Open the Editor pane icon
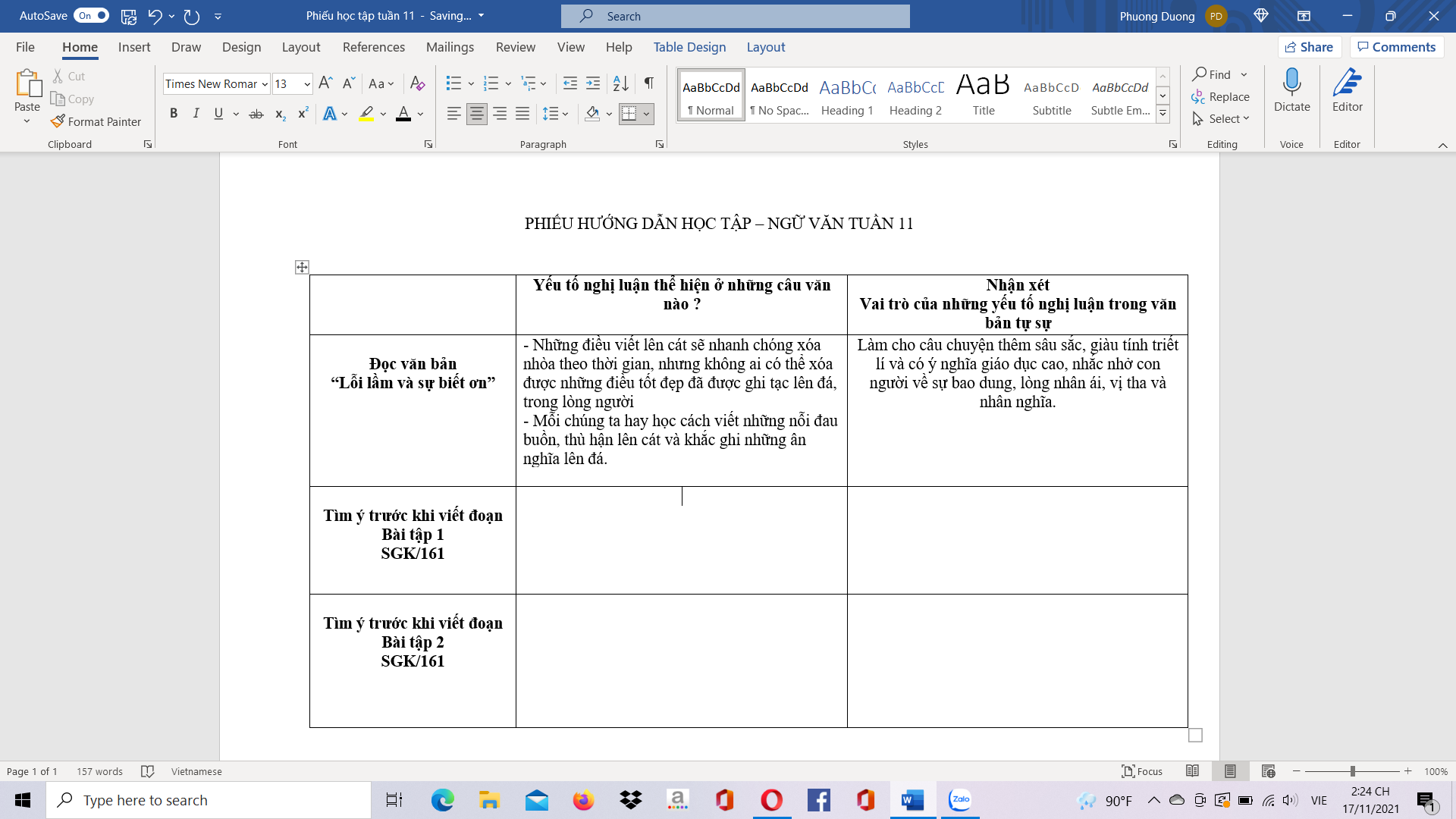 pos(1347,83)
